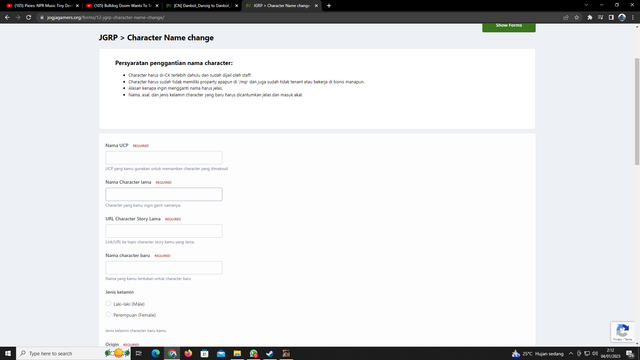The height and width of the screenshot is (360, 640).
Task: Switch to the Bulldog Doom YouTube tab
Action: [x=122, y=6]
